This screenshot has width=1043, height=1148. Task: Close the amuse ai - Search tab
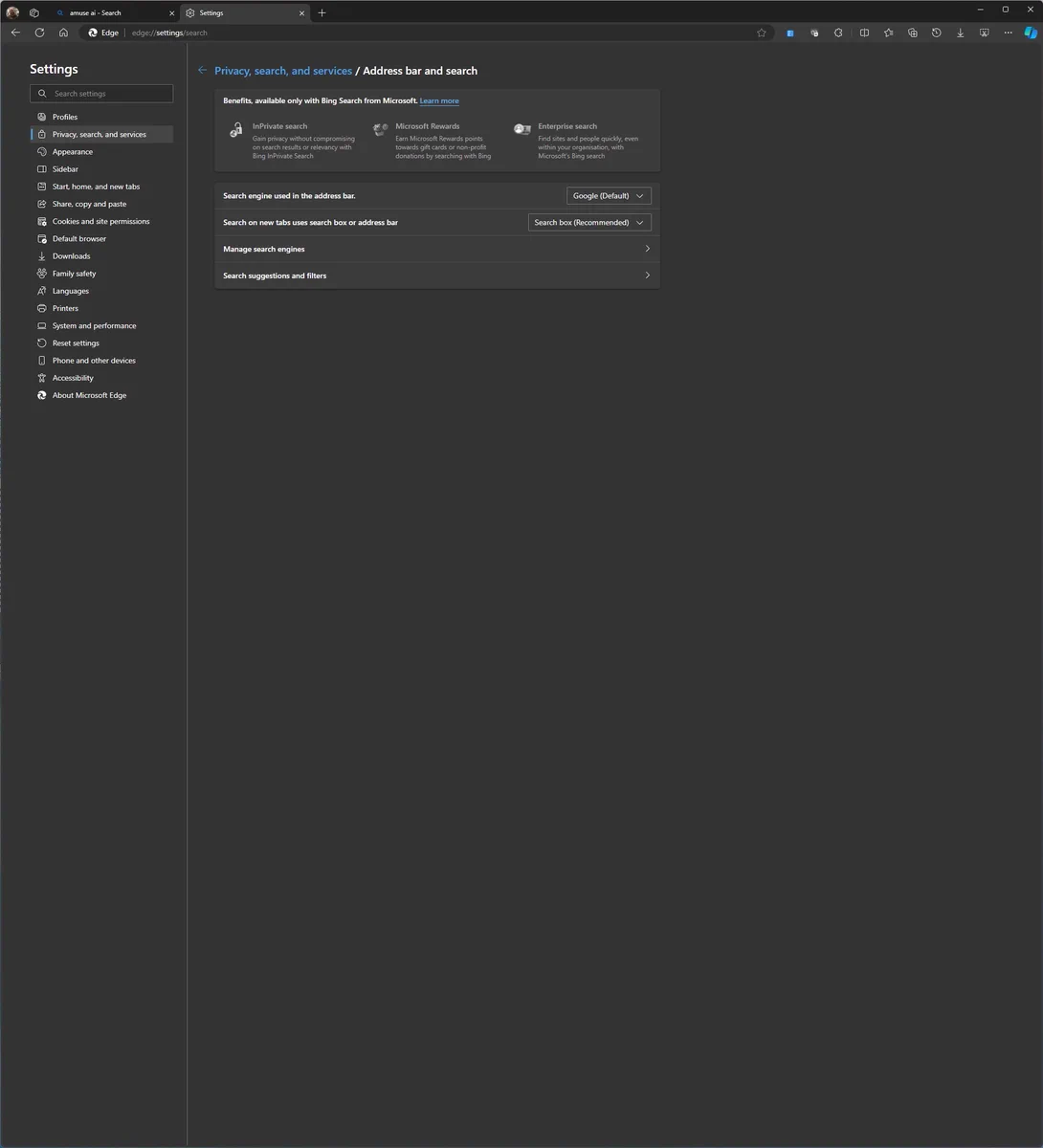[x=172, y=13]
